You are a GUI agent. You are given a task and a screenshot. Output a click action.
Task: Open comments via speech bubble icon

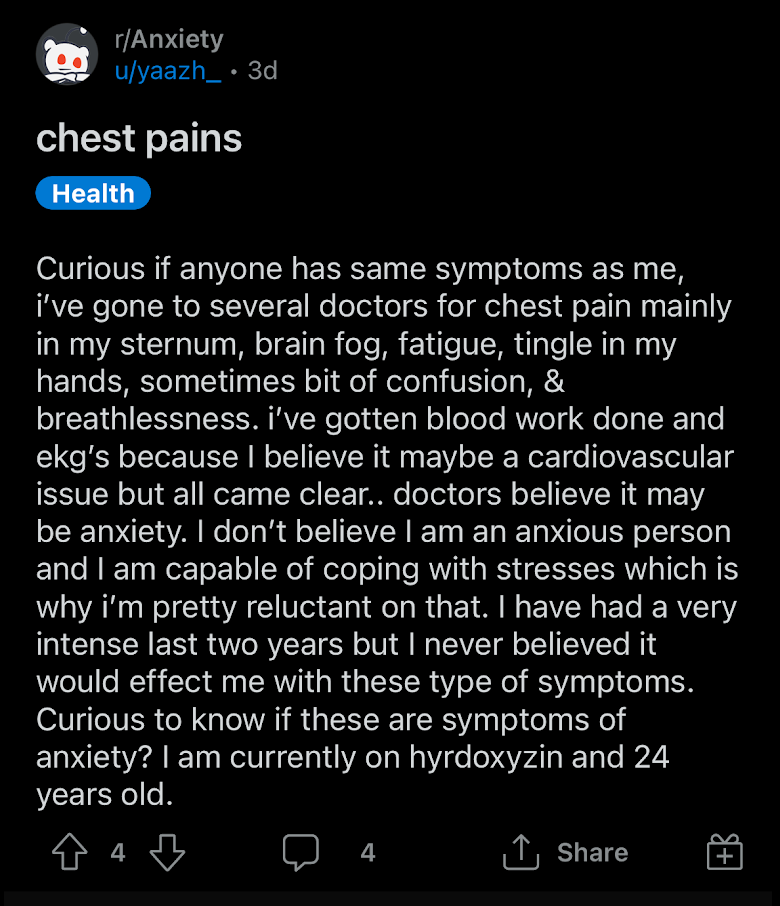coord(300,852)
